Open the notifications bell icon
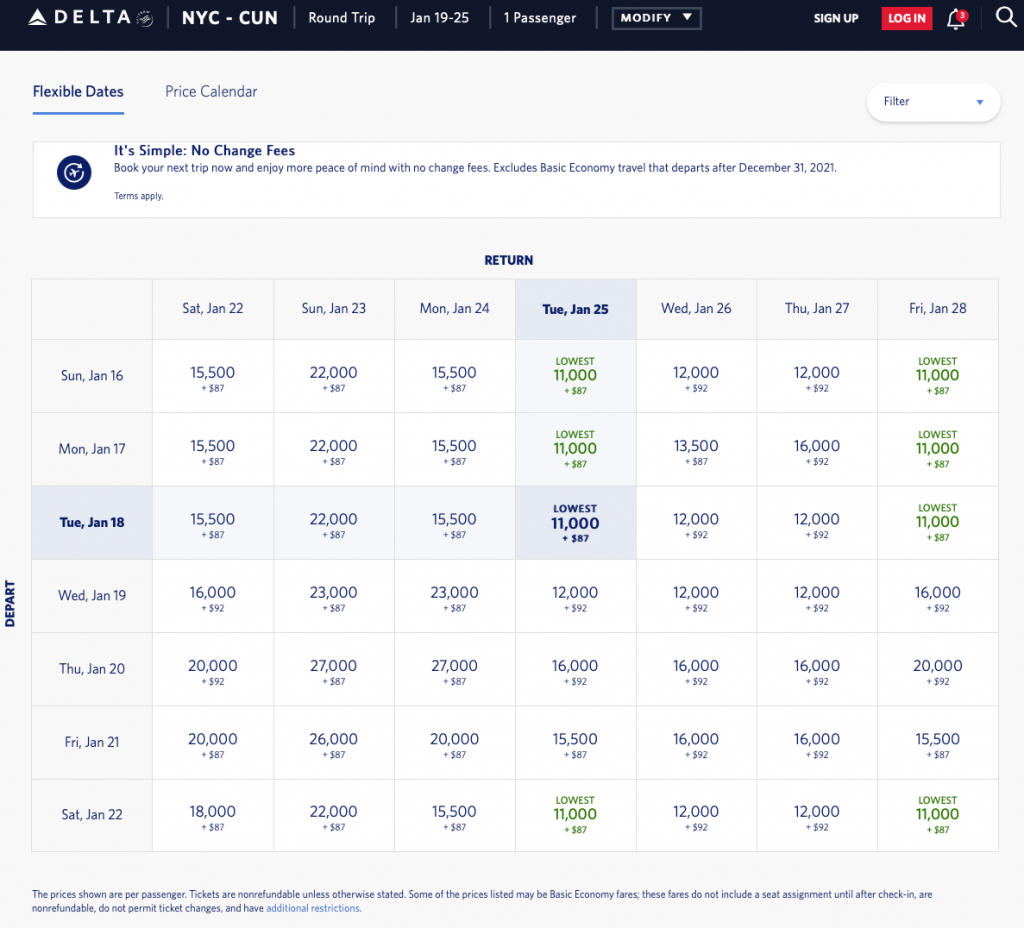 click(956, 18)
